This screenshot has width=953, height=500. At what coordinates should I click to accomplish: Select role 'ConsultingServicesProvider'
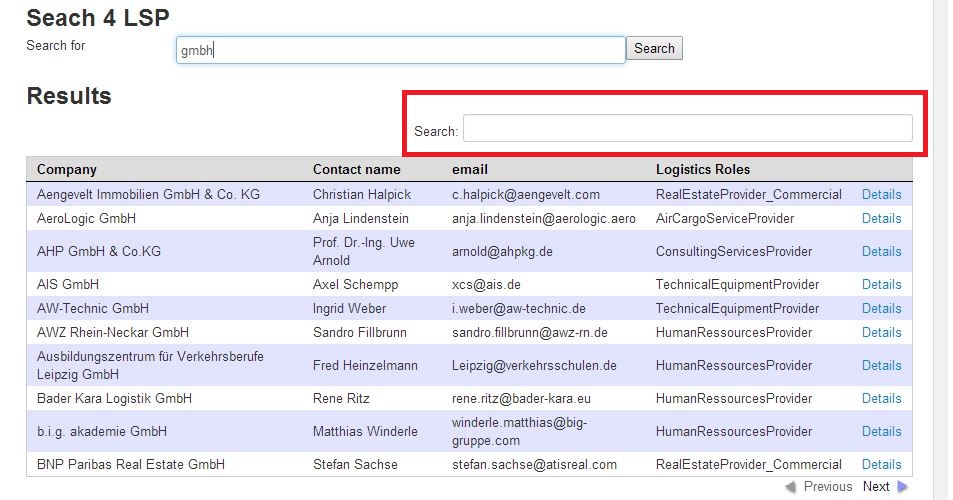[x=734, y=251]
